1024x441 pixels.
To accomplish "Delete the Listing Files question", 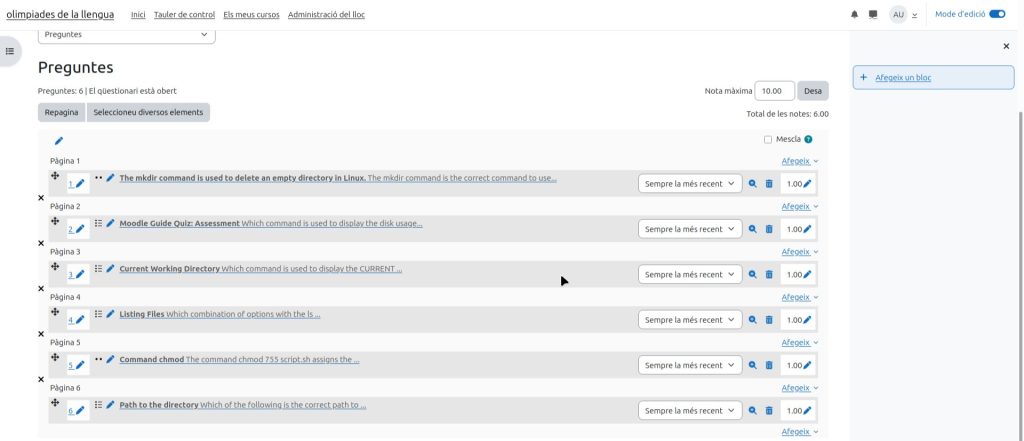I will point(769,320).
